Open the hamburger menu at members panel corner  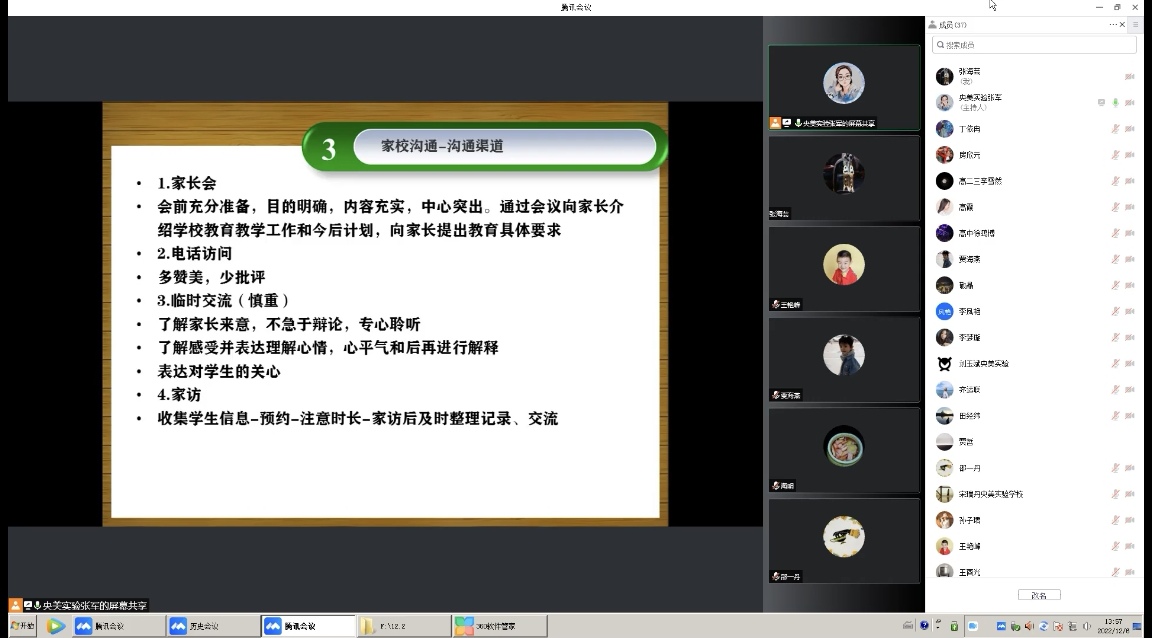click(1135, 24)
